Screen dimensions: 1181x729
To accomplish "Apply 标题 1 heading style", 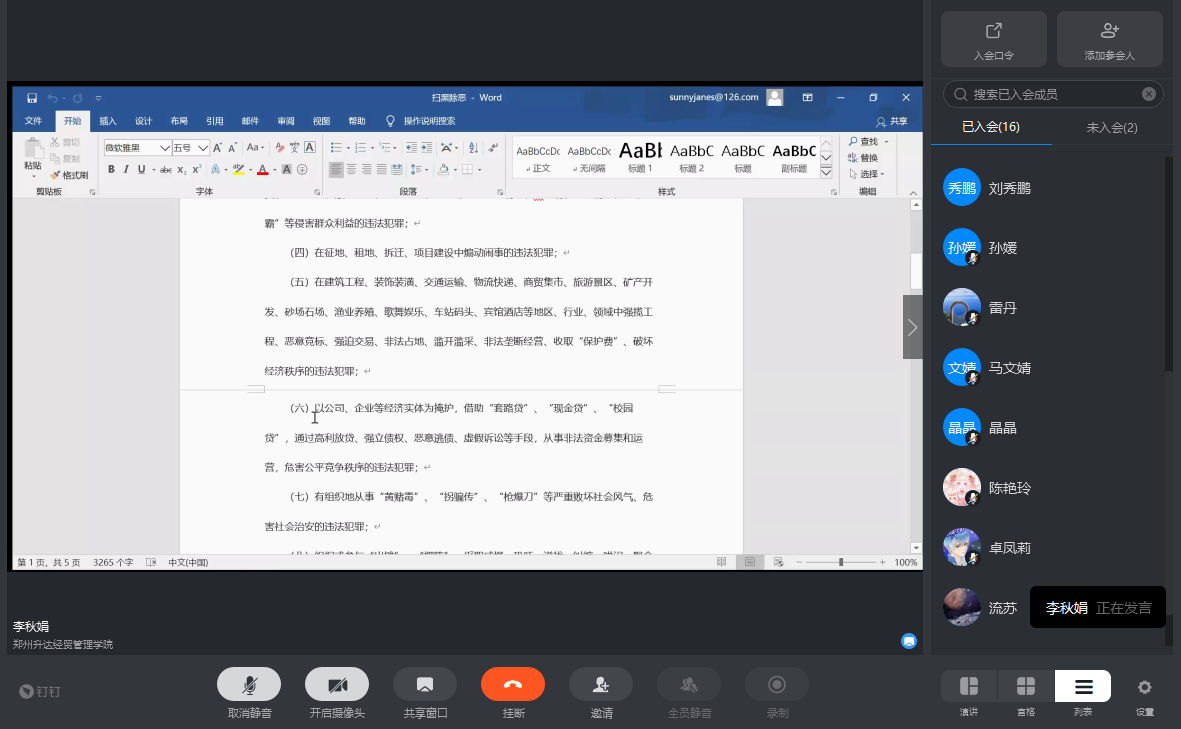I will 640,157.
